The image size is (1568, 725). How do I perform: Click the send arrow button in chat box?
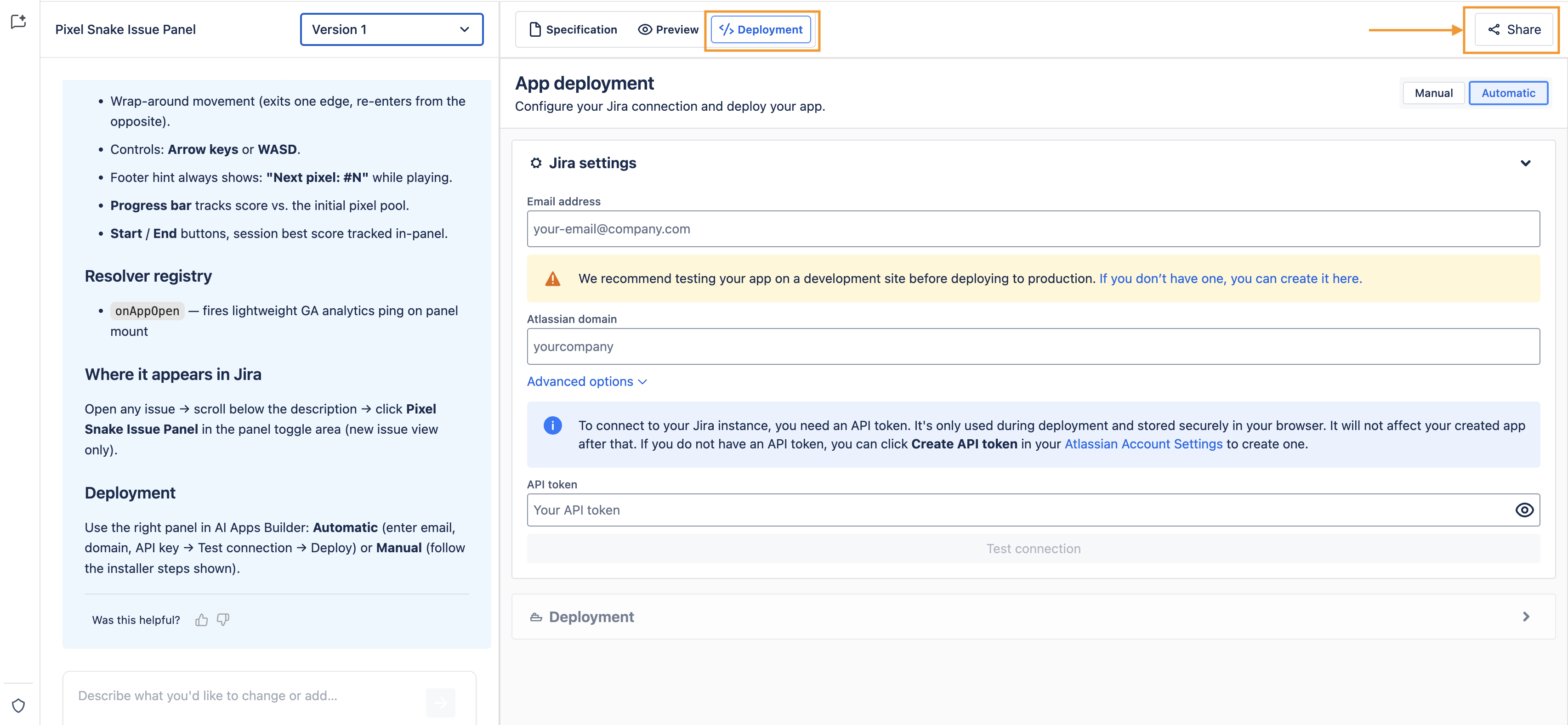440,702
